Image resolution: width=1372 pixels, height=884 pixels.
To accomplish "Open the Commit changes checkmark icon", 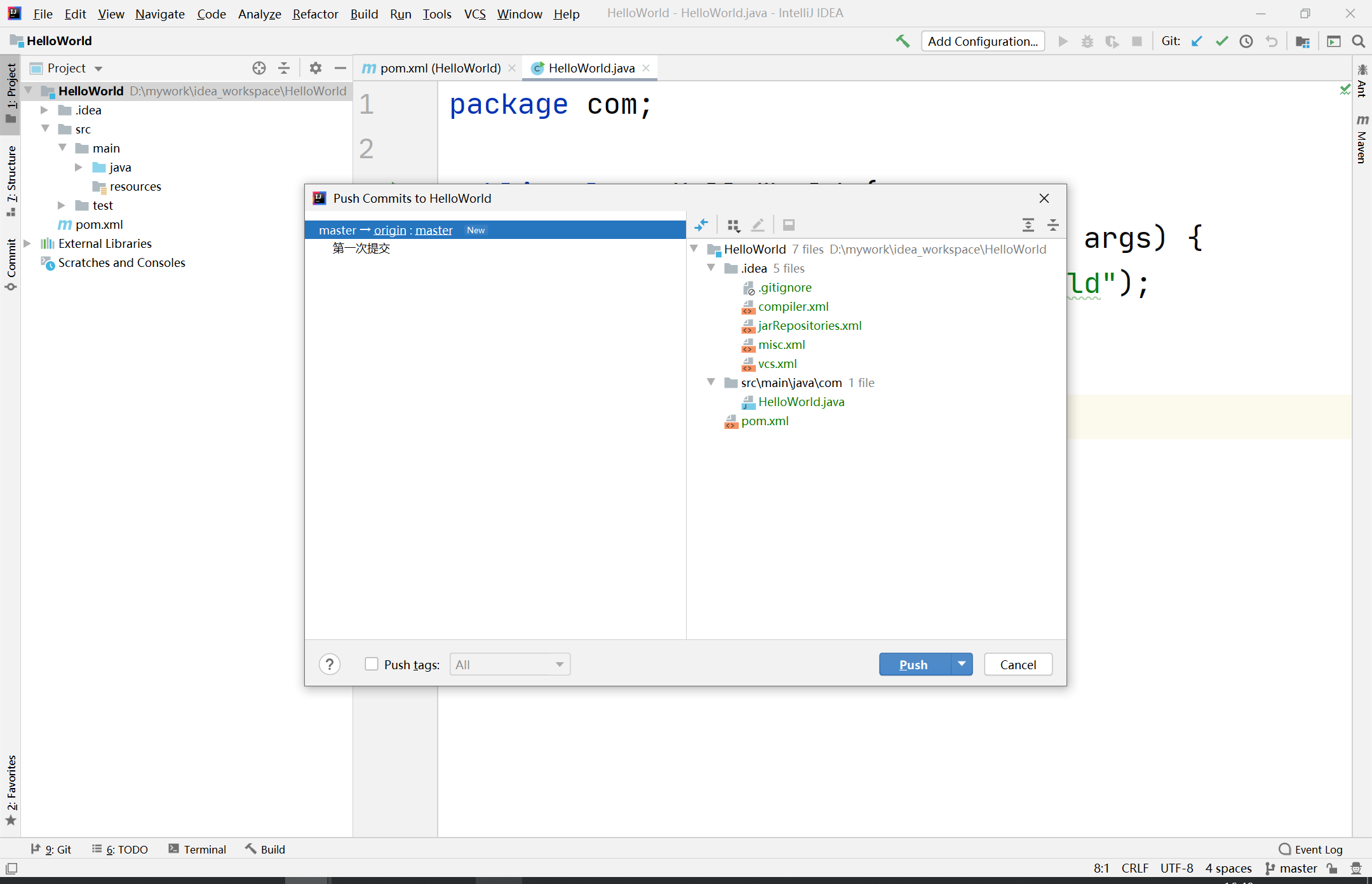I will click(x=1221, y=41).
